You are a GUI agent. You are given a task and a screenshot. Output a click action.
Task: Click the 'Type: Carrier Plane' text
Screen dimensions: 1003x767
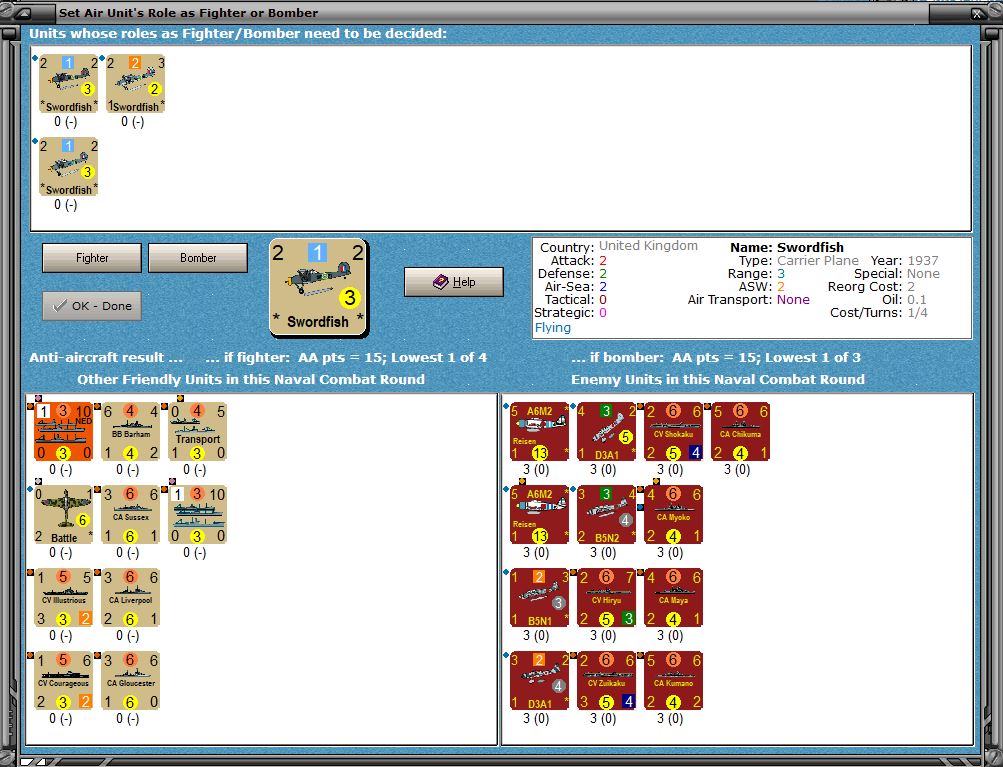point(798,260)
